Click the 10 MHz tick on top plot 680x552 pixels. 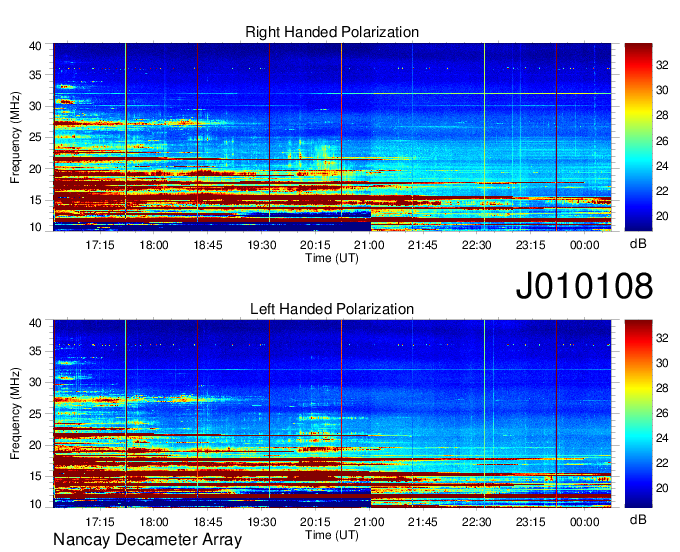35,227
